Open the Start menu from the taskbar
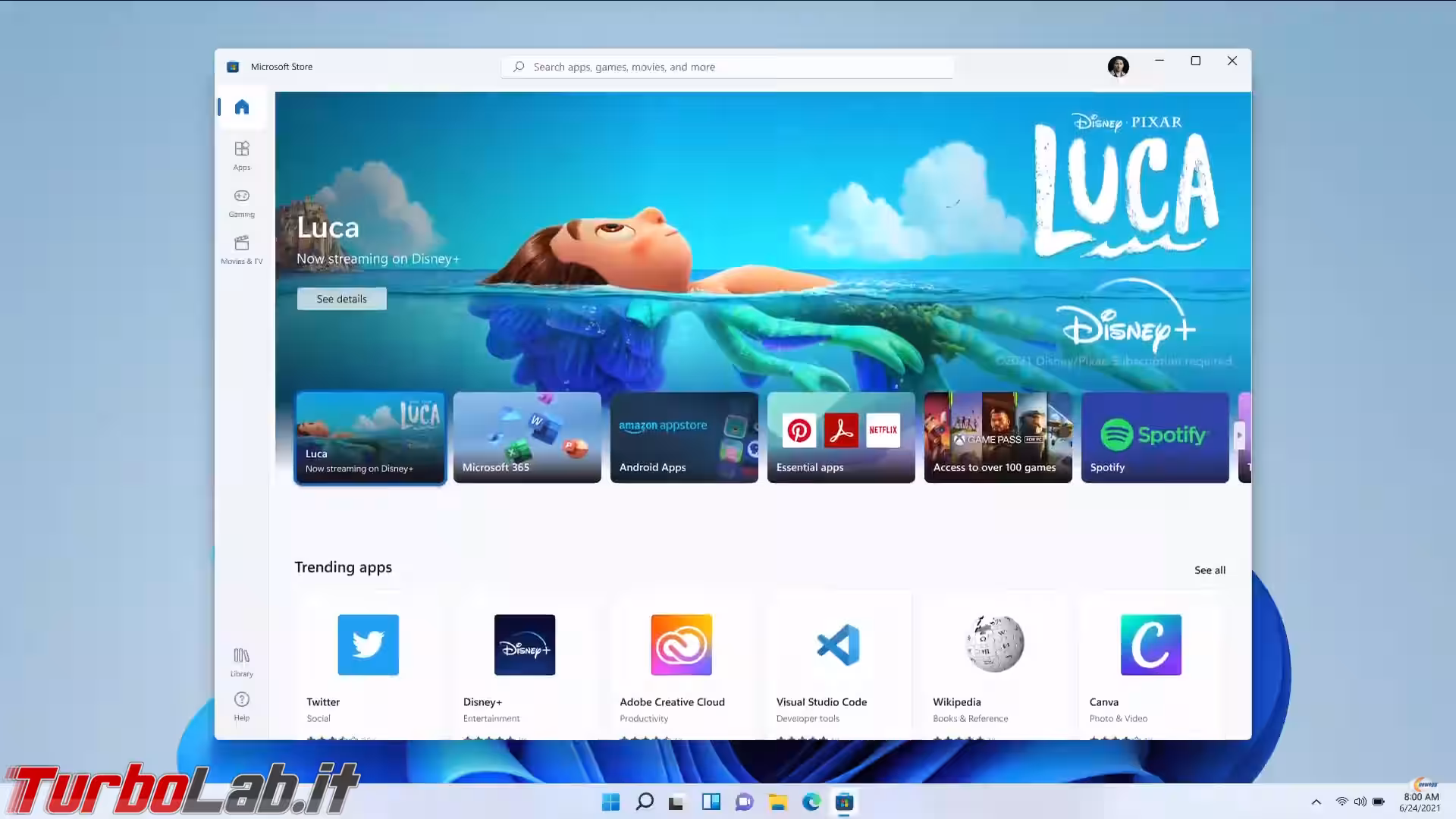Screen dimensions: 1456x819 click(x=611, y=802)
